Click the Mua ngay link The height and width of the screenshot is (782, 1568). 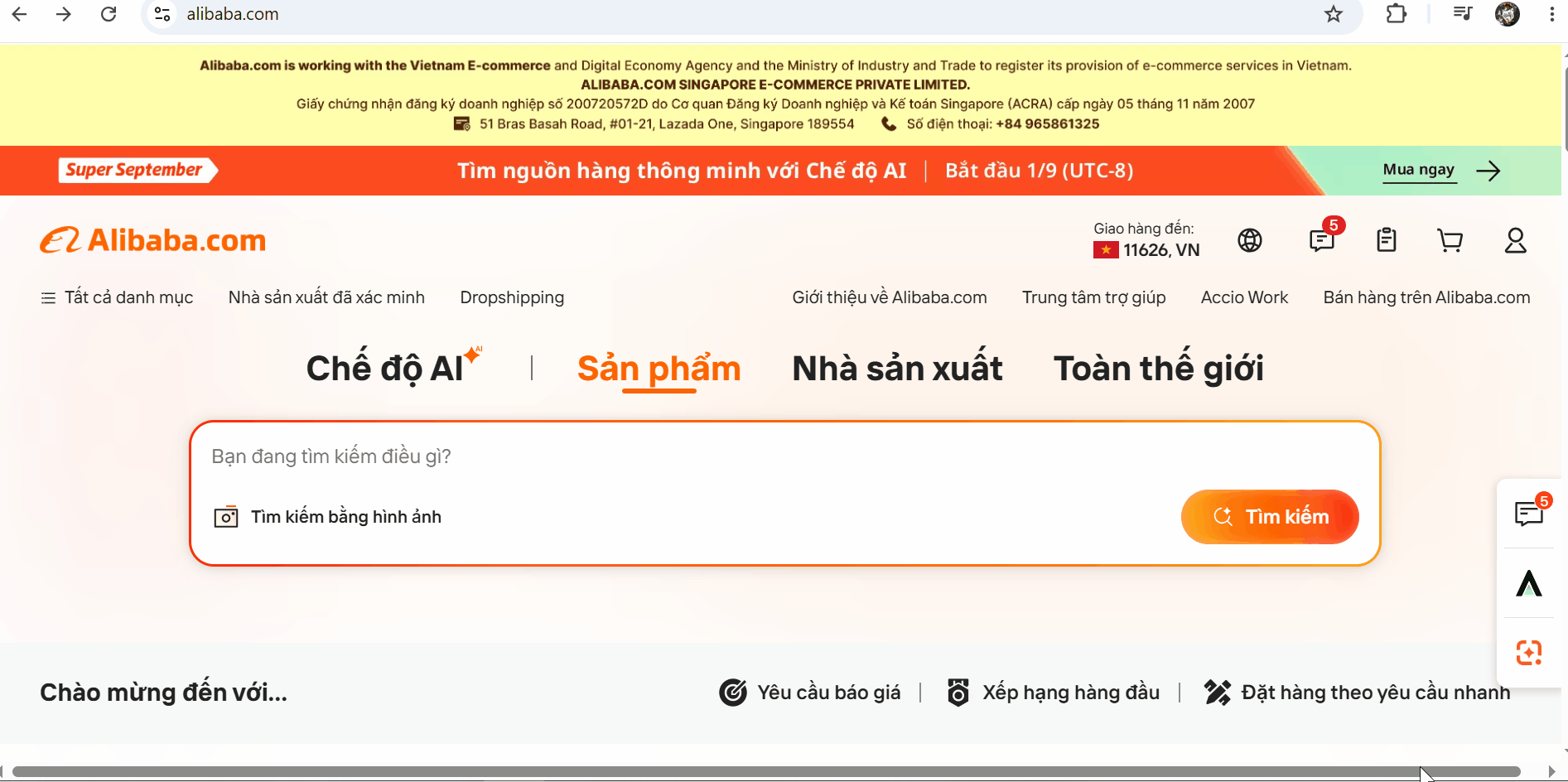click(x=1419, y=170)
